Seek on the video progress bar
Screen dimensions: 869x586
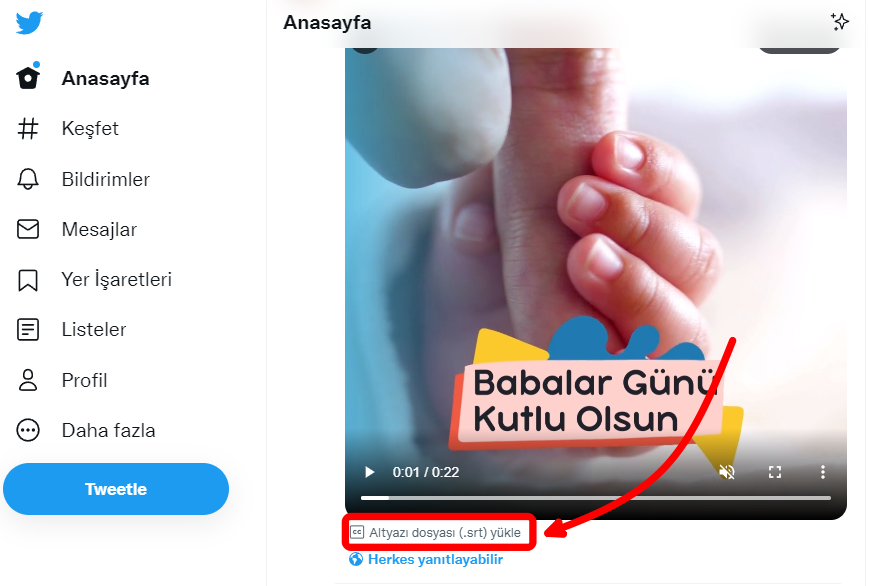click(x=596, y=498)
